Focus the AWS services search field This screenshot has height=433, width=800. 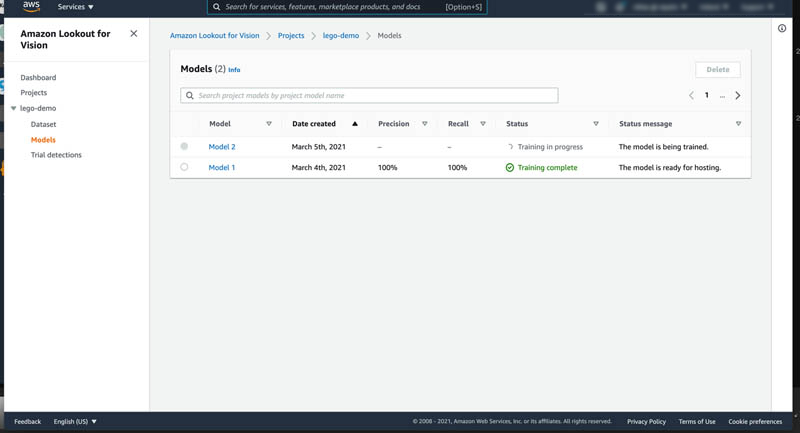click(x=347, y=7)
